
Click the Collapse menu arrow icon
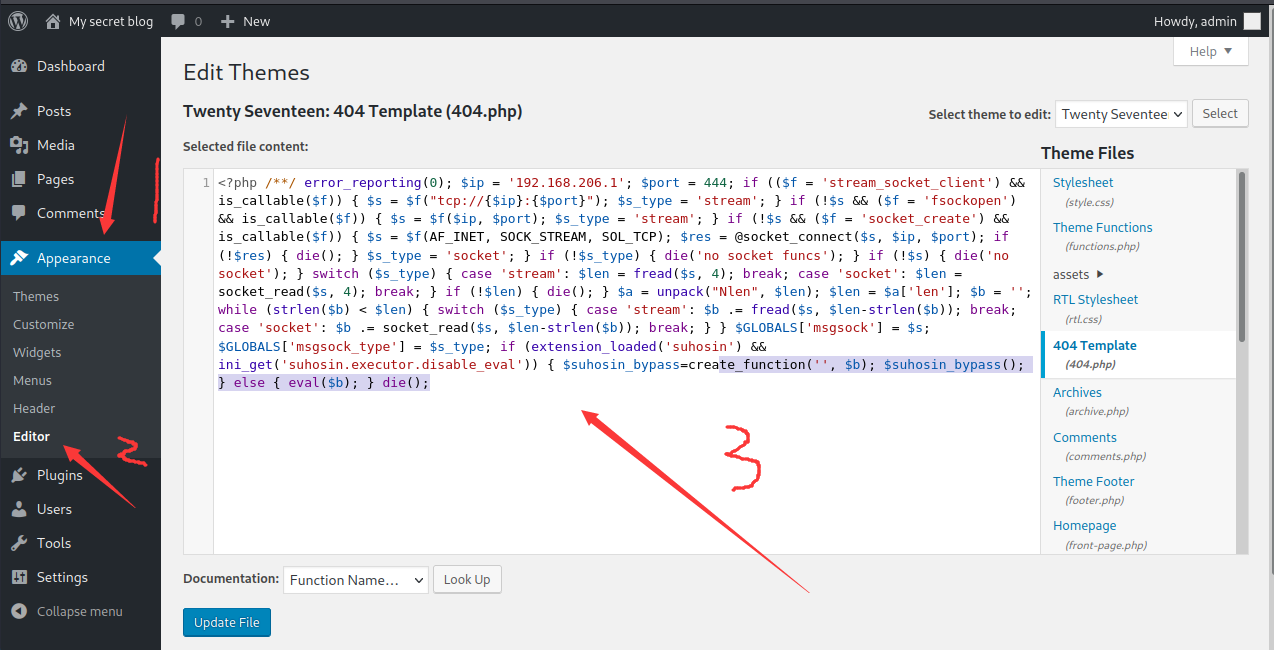(19, 611)
